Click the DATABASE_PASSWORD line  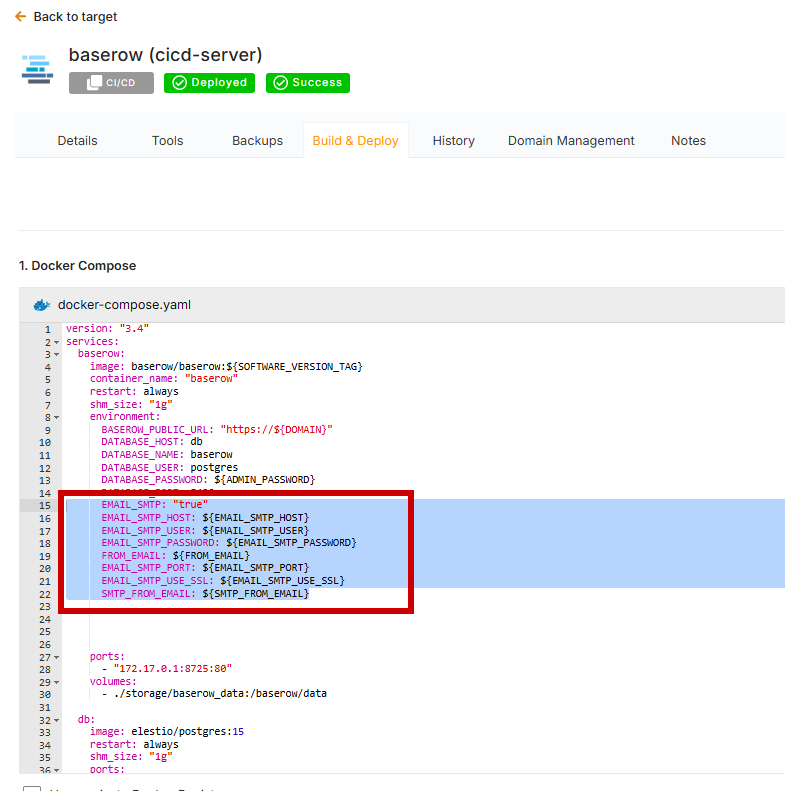pyautogui.click(x=208, y=480)
